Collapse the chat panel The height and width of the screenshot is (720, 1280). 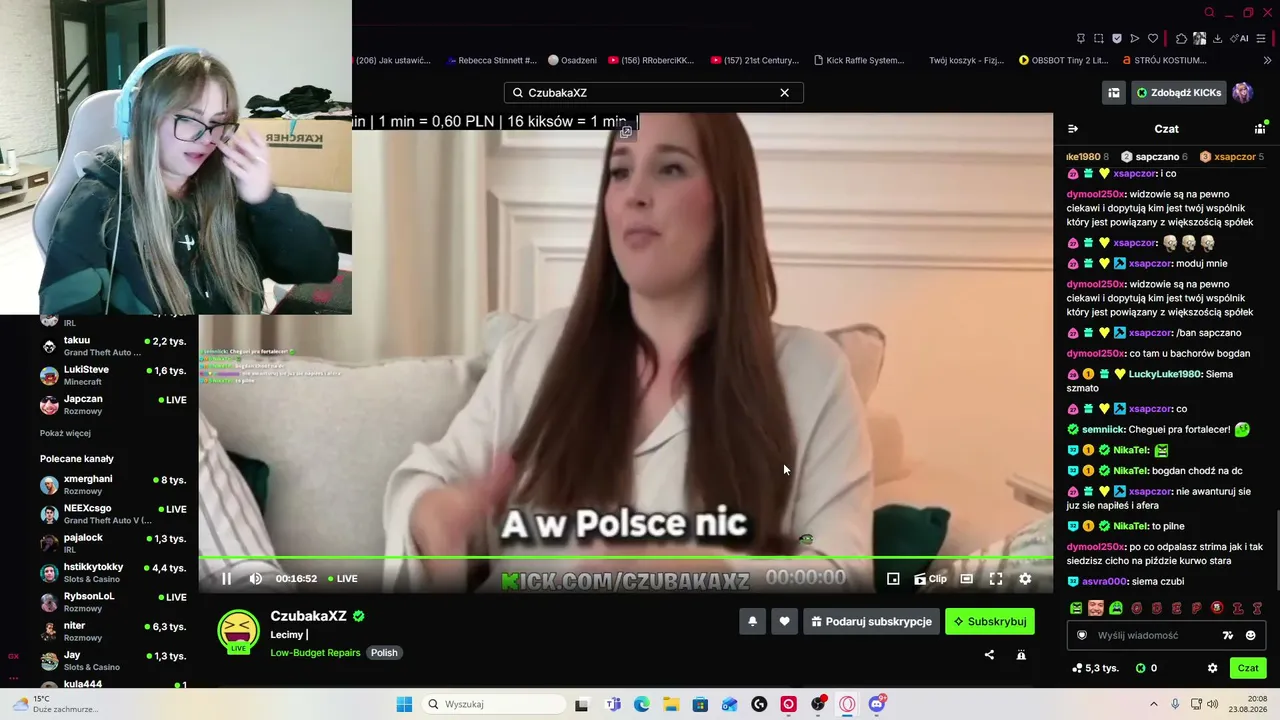point(1073,129)
